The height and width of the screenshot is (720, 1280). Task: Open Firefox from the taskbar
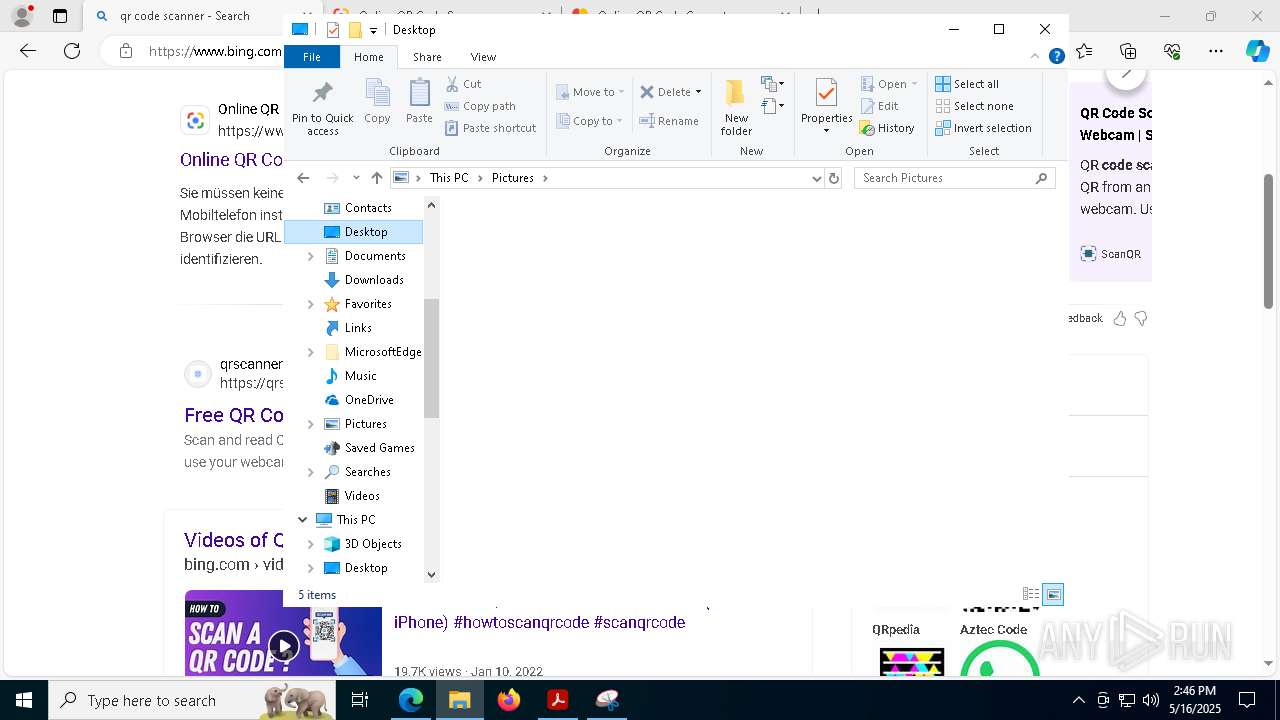tap(509, 700)
